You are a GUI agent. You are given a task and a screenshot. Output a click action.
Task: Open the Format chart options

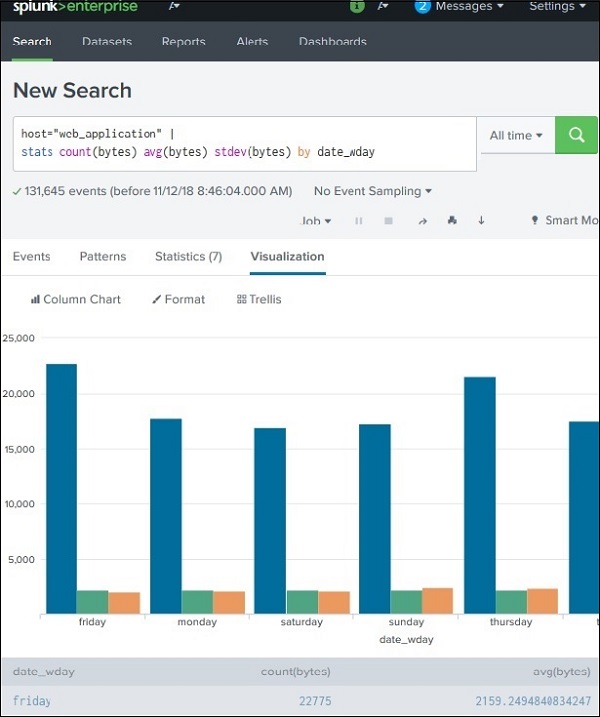click(x=178, y=299)
